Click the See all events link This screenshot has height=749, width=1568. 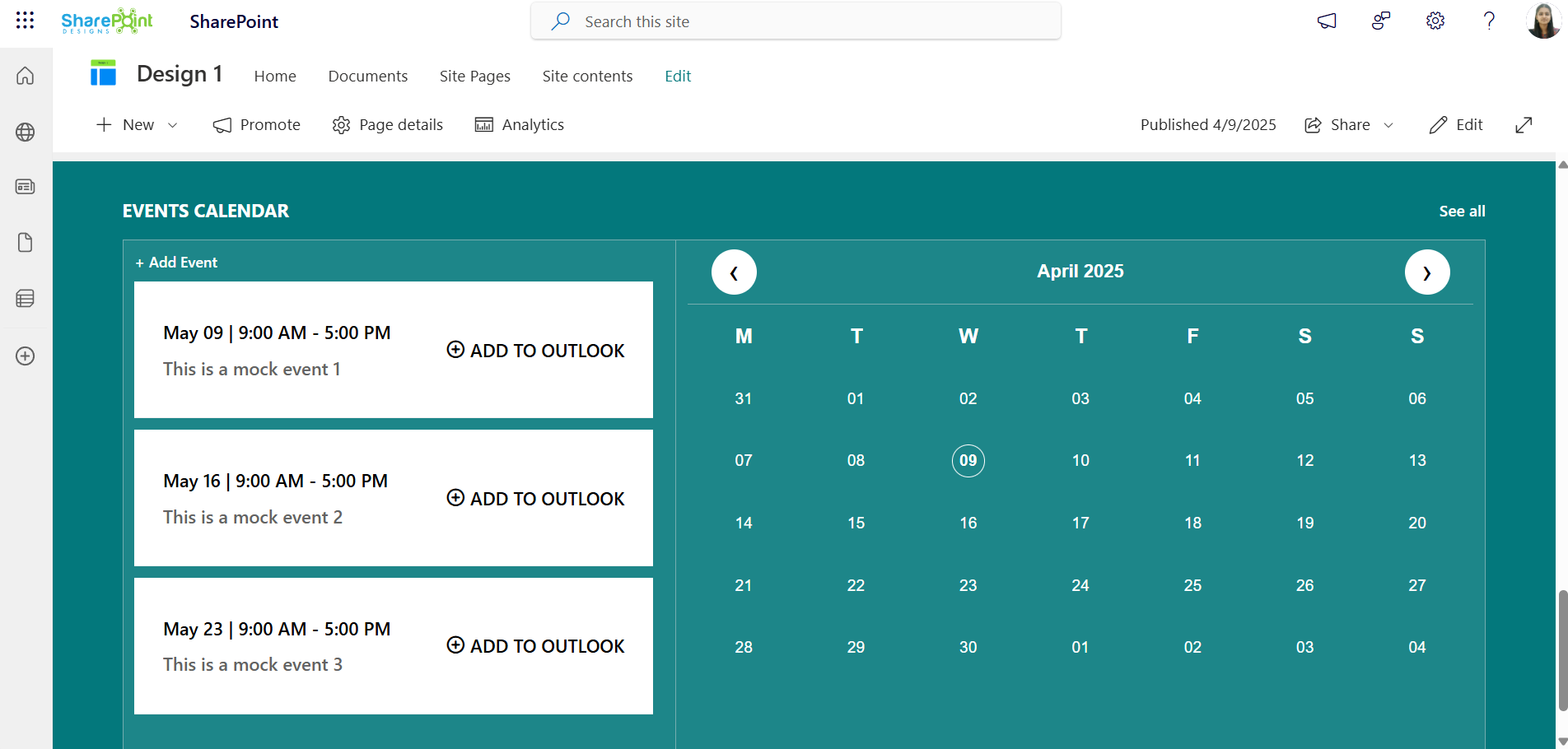pos(1462,212)
